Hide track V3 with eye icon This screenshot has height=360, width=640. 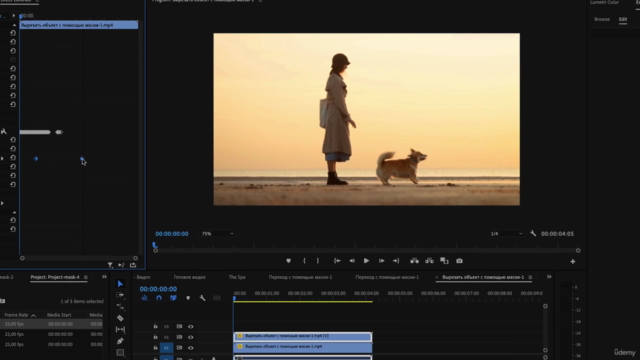(x=191, y=327)
